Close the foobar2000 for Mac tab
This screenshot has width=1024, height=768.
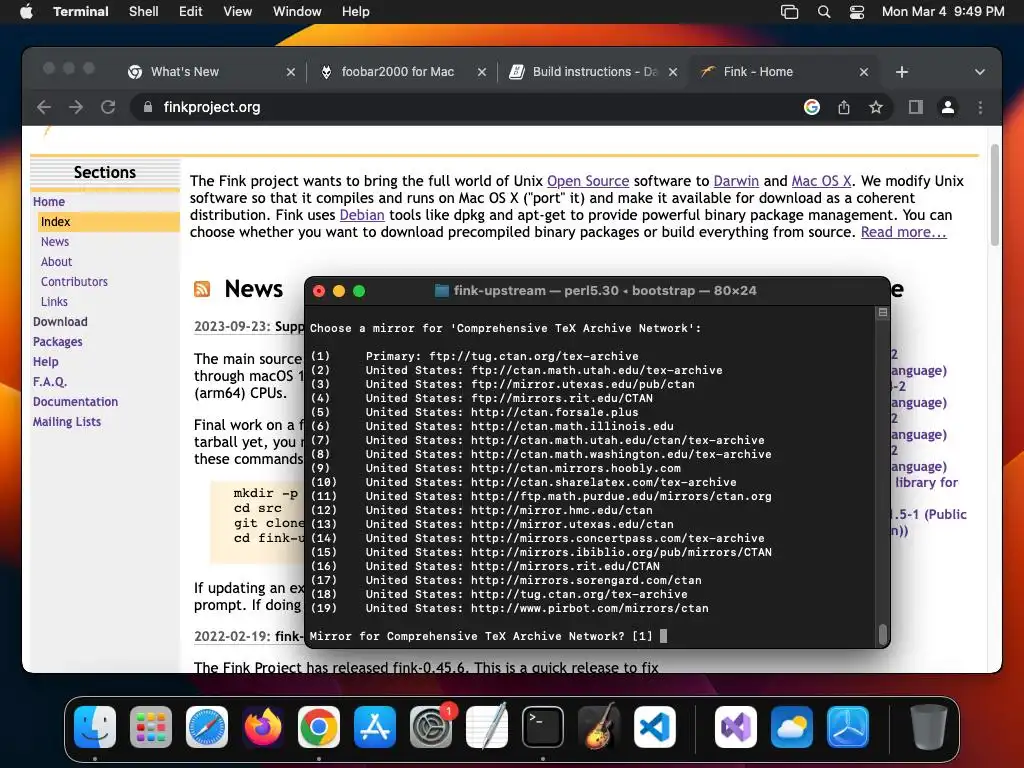tap(482, 72)
